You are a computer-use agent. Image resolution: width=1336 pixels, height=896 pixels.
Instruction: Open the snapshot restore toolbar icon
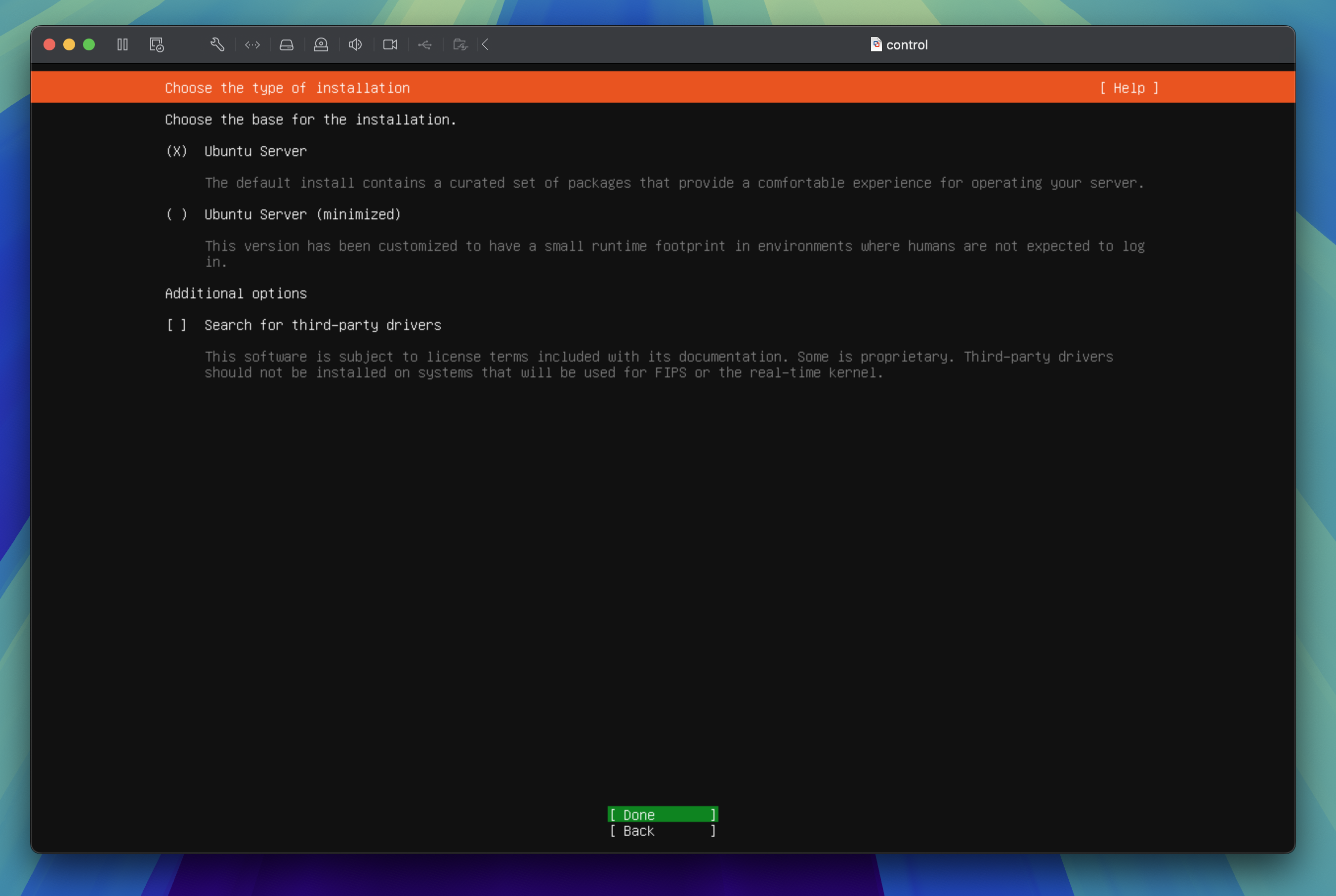(156, 44)
